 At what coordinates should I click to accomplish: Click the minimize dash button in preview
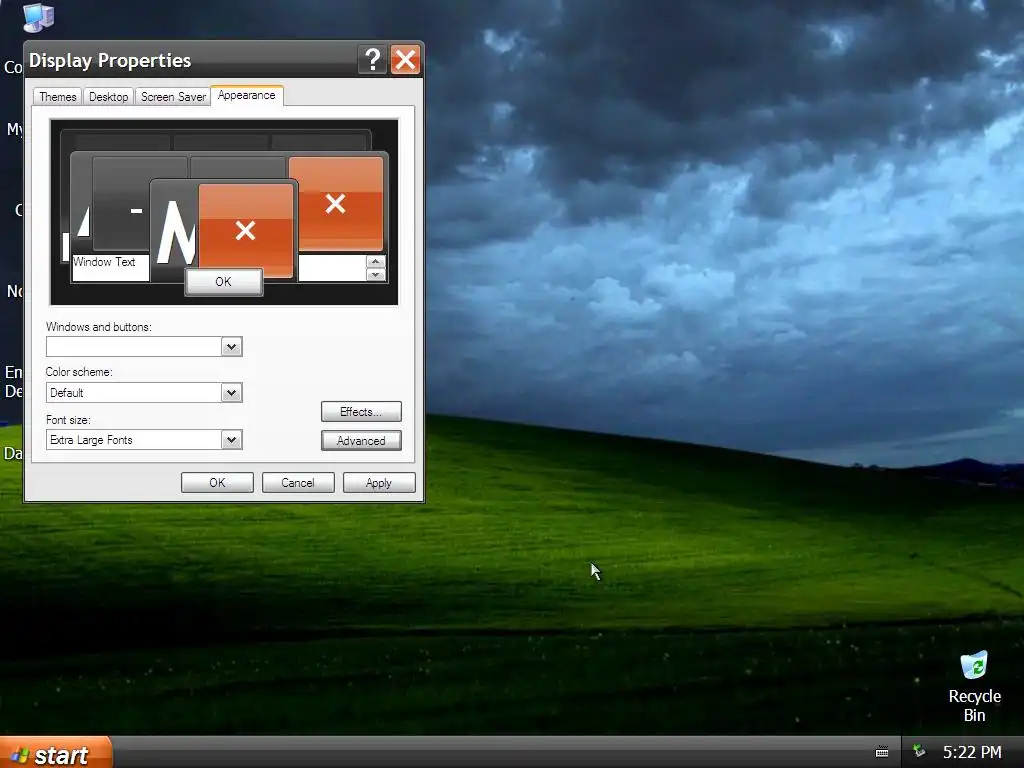(x=136, y=210)
